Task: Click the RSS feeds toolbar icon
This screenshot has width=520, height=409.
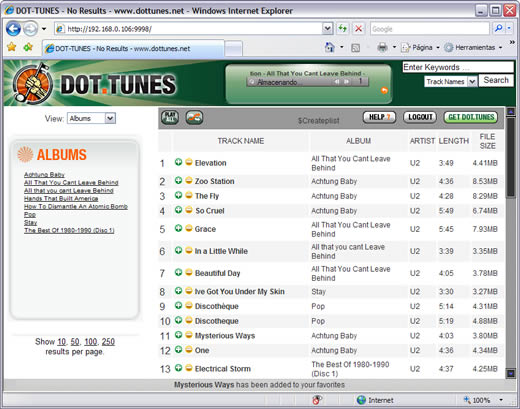Action: coord(355,48)
